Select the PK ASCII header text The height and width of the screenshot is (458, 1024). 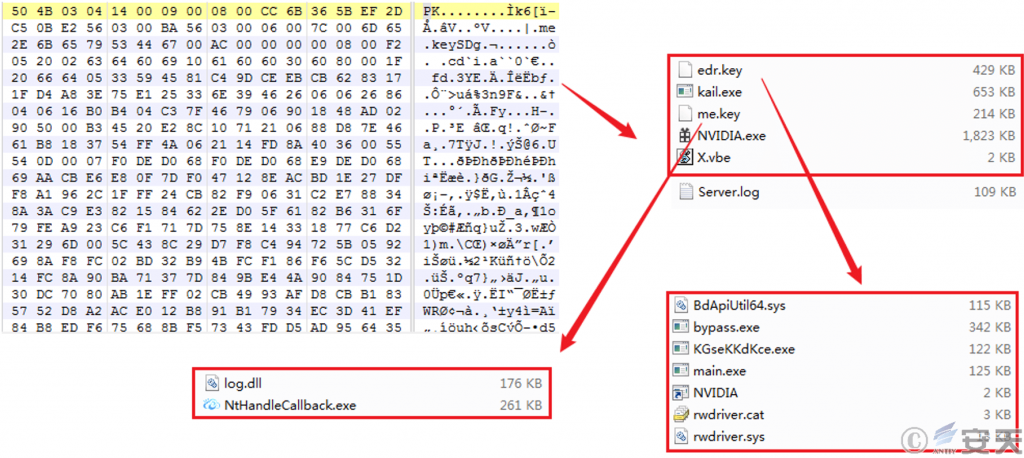point(431,12)
